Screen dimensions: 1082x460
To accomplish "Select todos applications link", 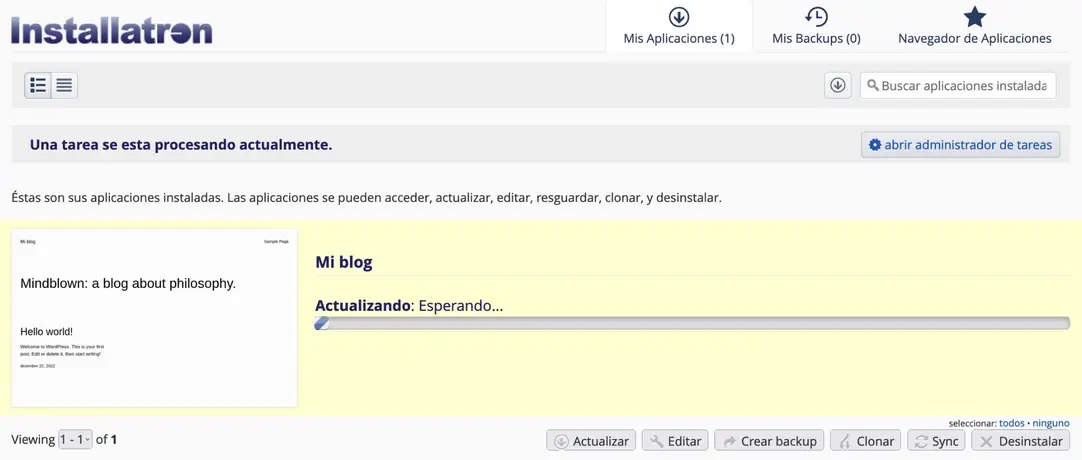I will (x=1012, y=423).
